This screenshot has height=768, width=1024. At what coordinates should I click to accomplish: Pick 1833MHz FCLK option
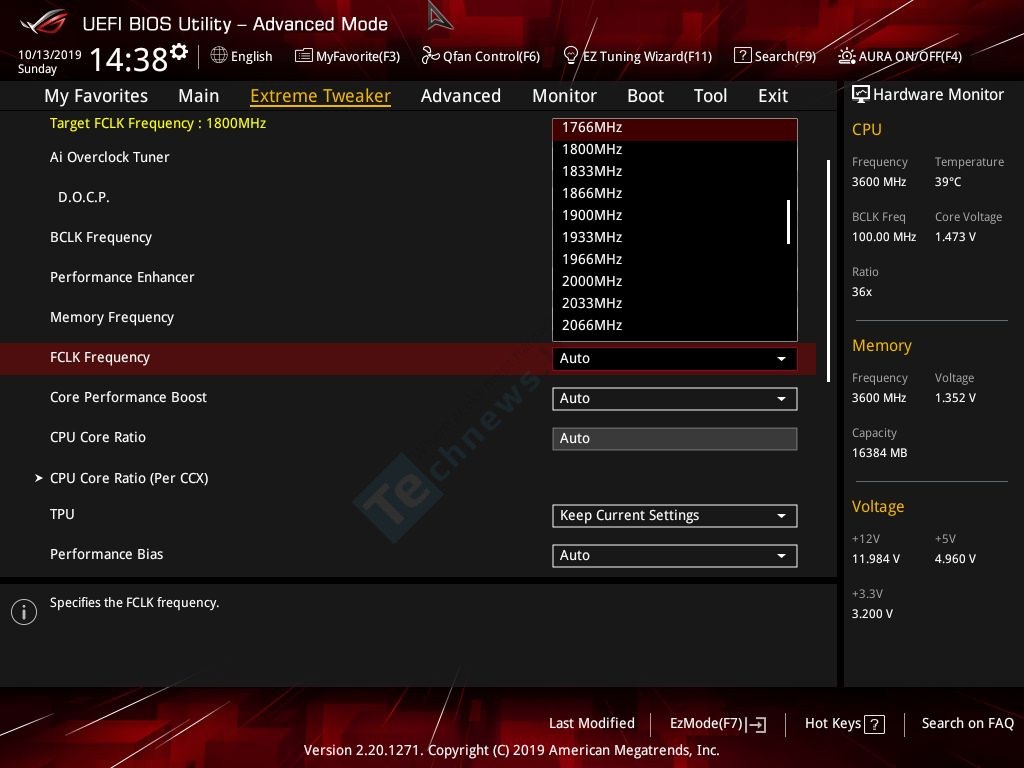675,172
